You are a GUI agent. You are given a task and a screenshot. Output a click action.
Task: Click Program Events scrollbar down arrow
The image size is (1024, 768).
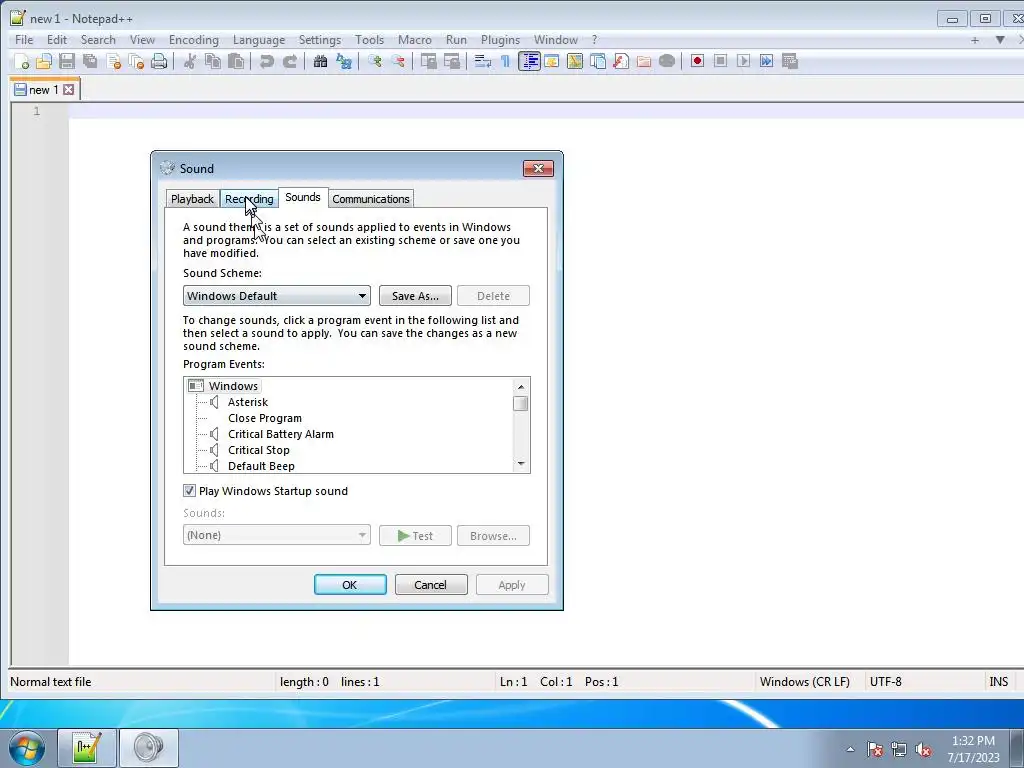520,464
